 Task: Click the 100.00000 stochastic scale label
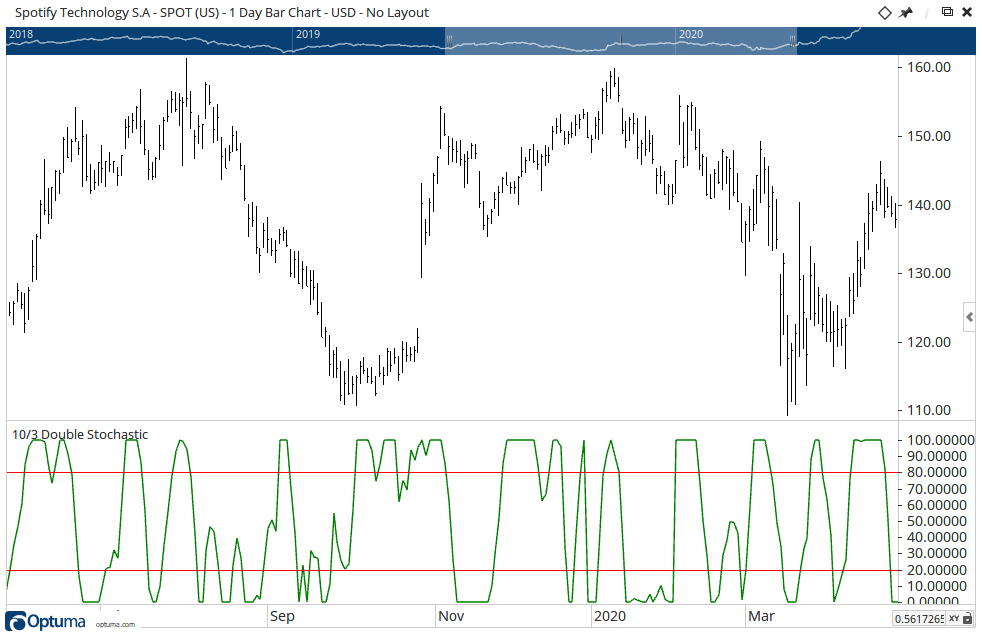tap(941, 440)
